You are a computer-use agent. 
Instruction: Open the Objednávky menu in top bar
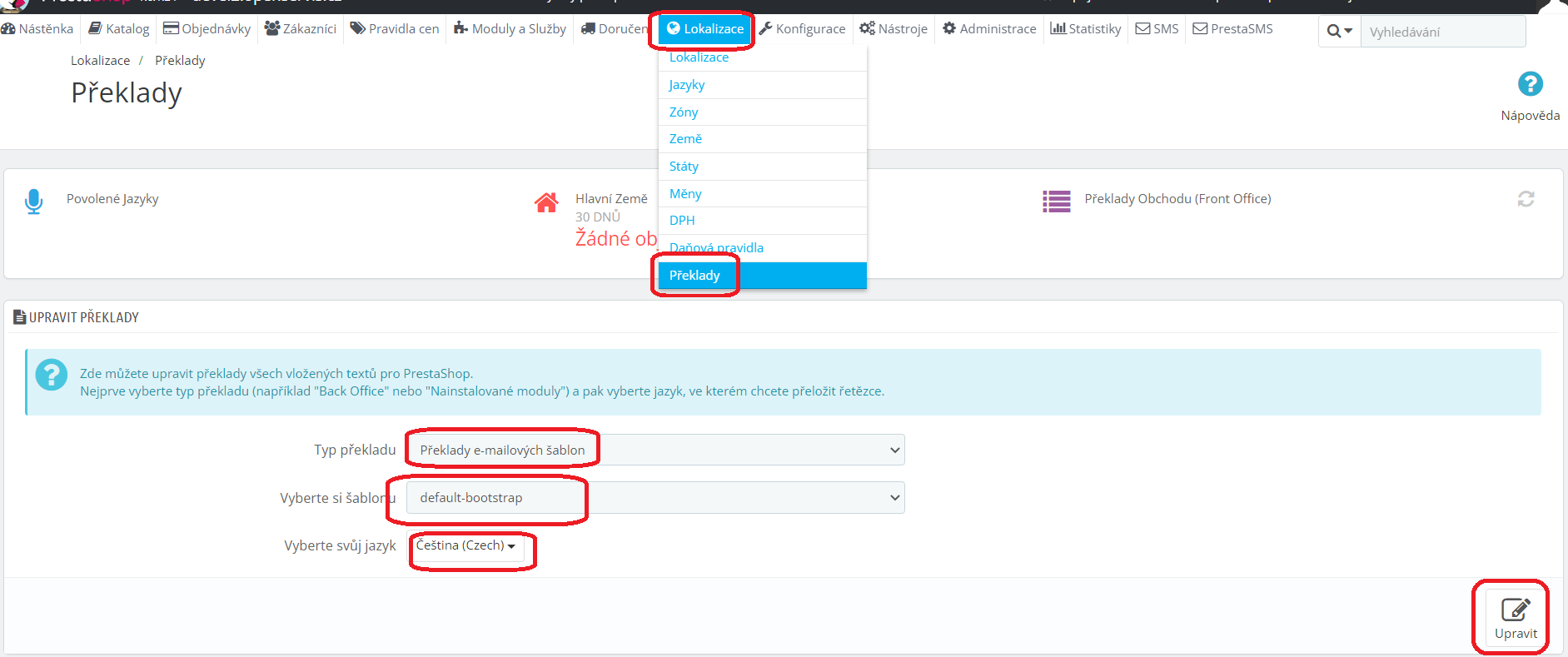click(x=207, y=29)
